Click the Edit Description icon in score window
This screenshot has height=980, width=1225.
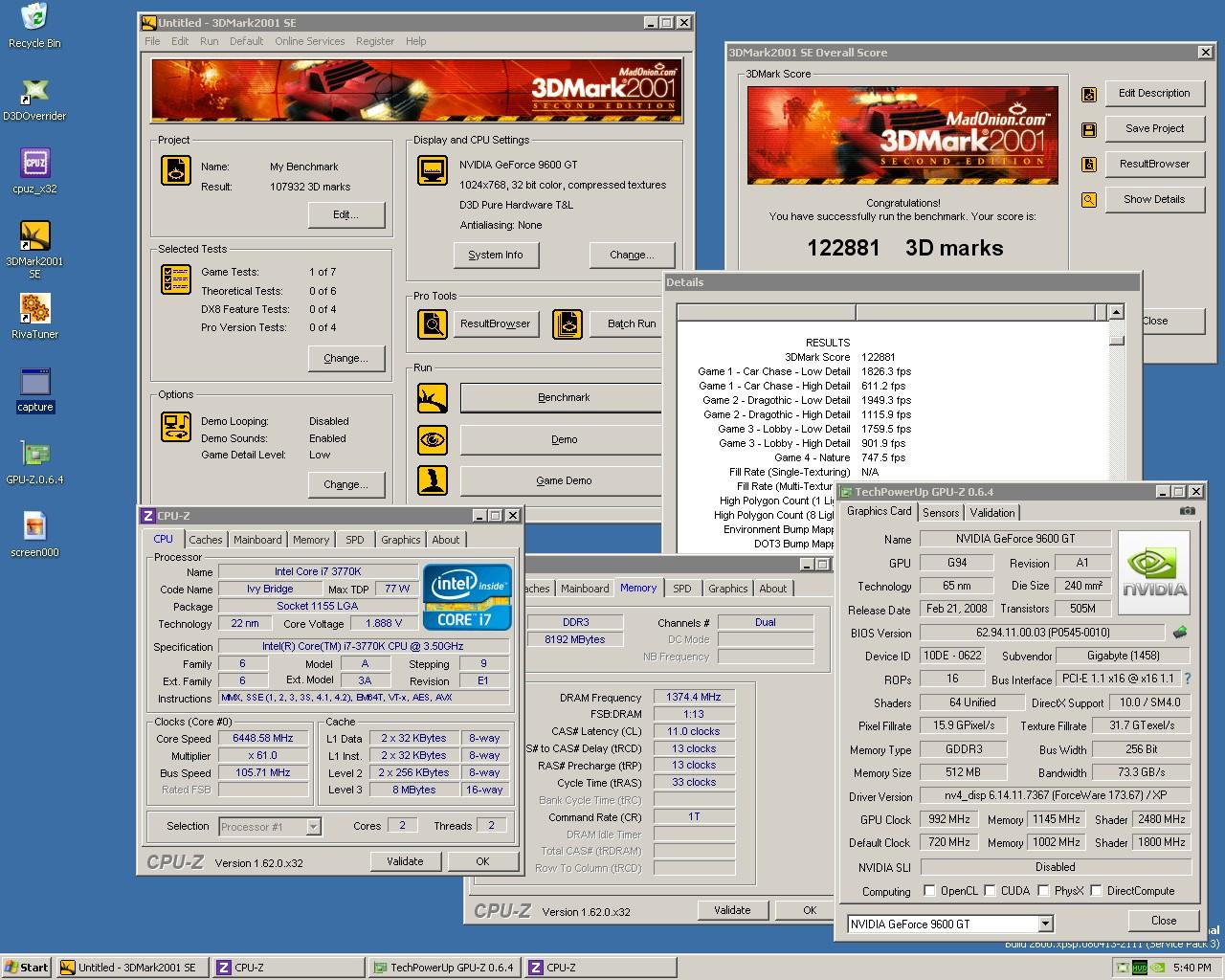(1088, 94)
